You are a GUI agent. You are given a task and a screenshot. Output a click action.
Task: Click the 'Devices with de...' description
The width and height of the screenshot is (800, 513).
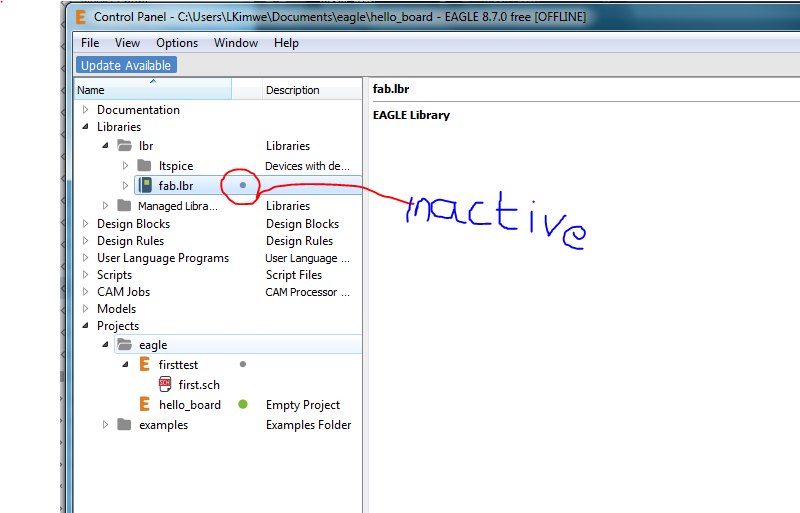click(307, 166)
